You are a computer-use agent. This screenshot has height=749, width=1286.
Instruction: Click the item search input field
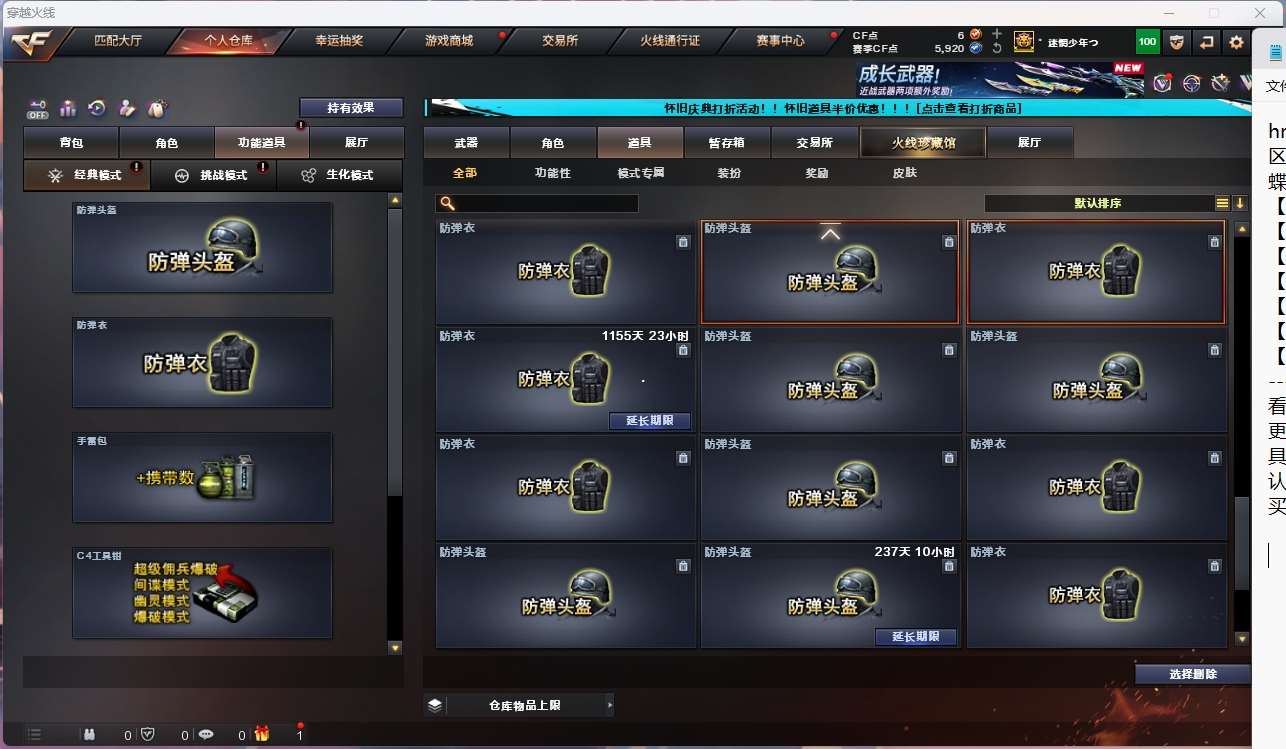(x=537, y=203)
